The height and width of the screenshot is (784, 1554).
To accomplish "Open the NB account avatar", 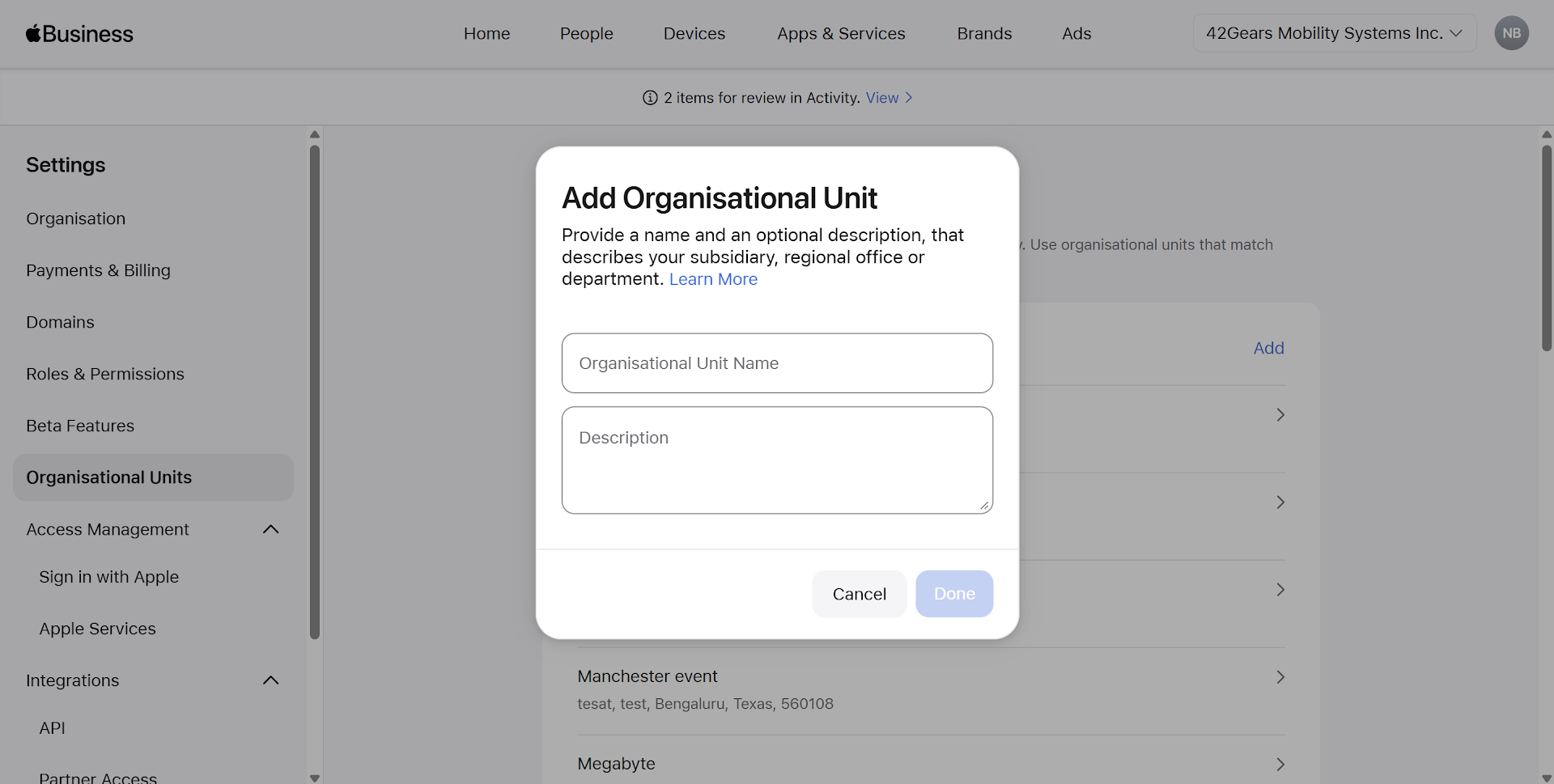I will pos(1511,33).
